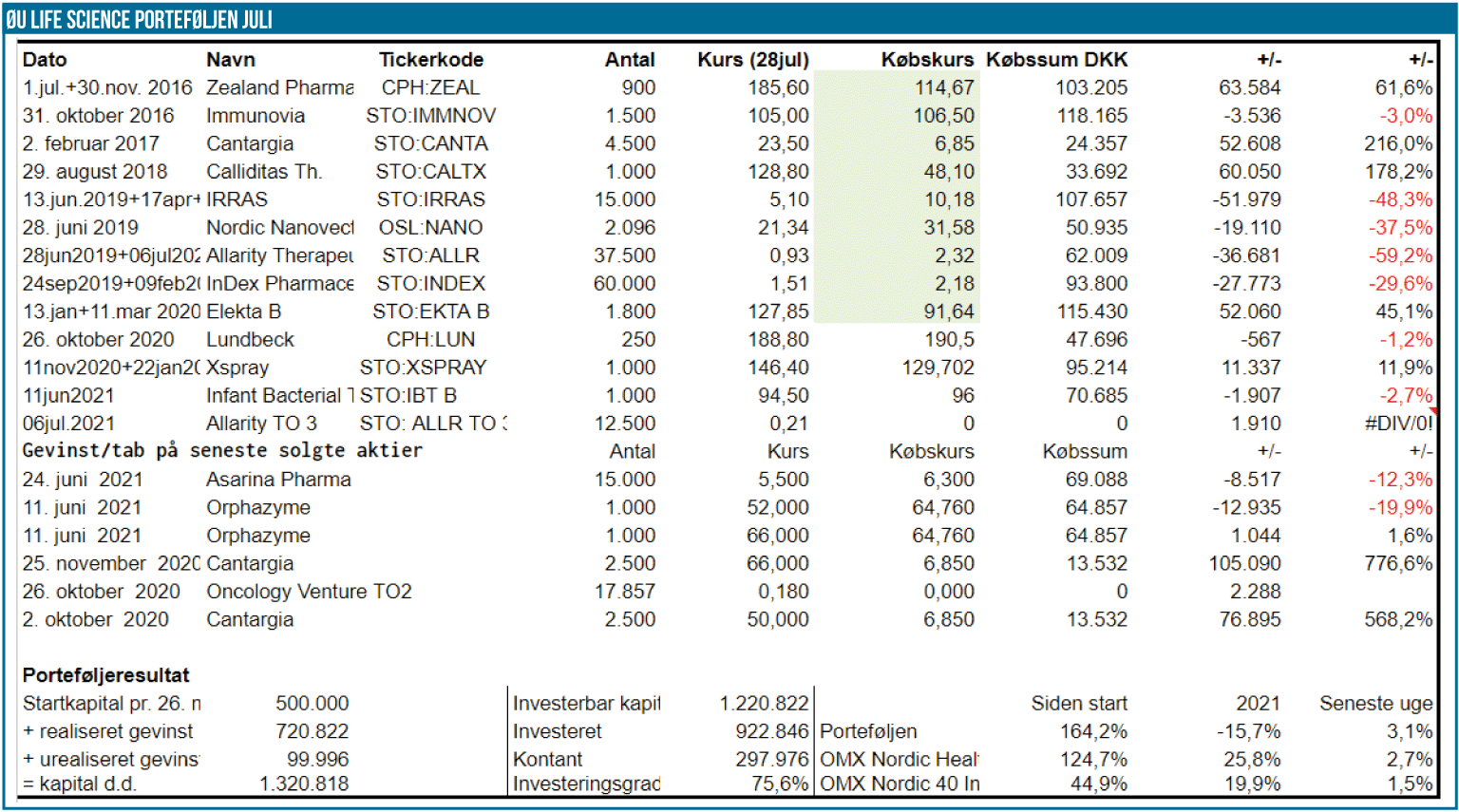Select the Lundbeck name cell
The height and width of the screenshot is (812, 1459).
point(250,340)
